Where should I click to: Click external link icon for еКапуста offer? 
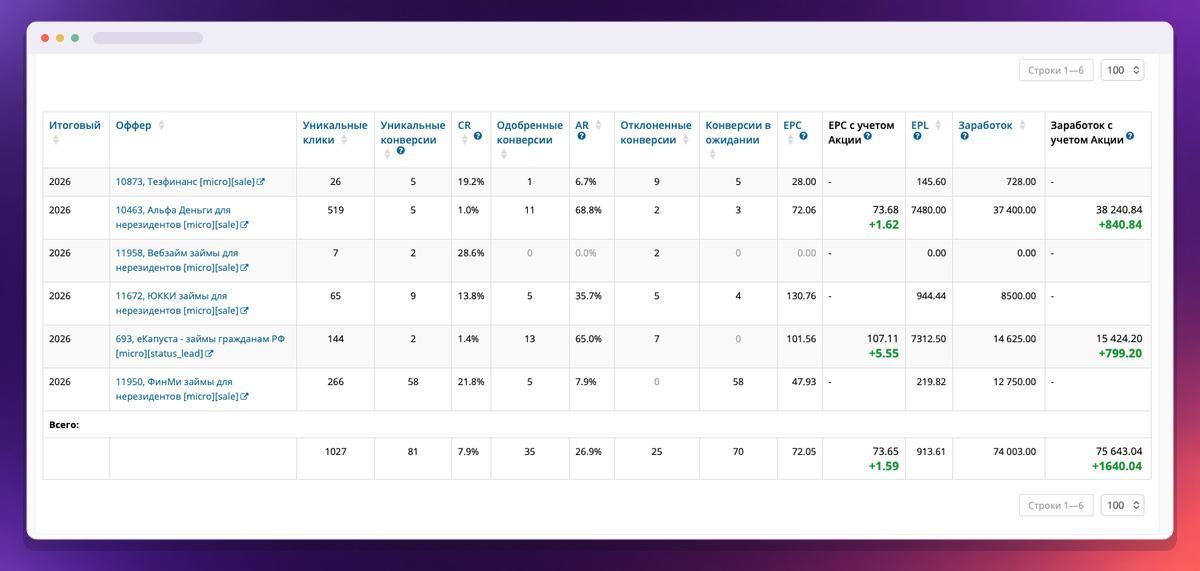pos(209,354)
